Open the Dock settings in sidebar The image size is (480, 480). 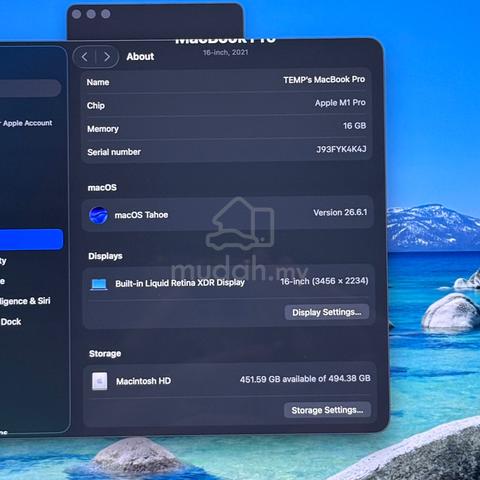pyautogui.click(x=11, y=322)
